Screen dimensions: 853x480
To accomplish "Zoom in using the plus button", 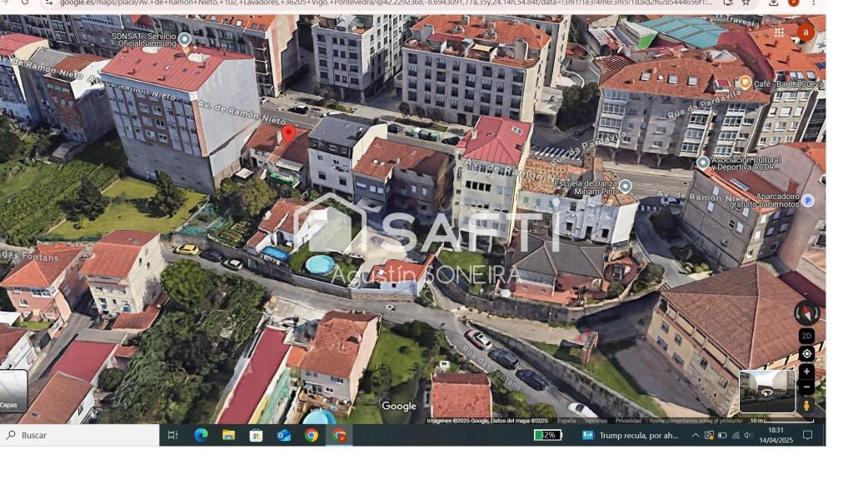I will [806, 371].
